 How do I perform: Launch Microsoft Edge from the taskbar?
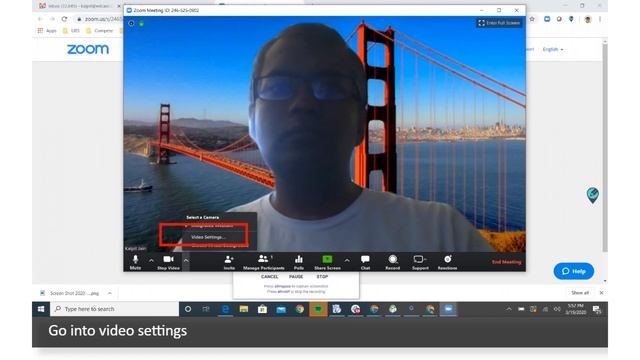click(225, 309)
